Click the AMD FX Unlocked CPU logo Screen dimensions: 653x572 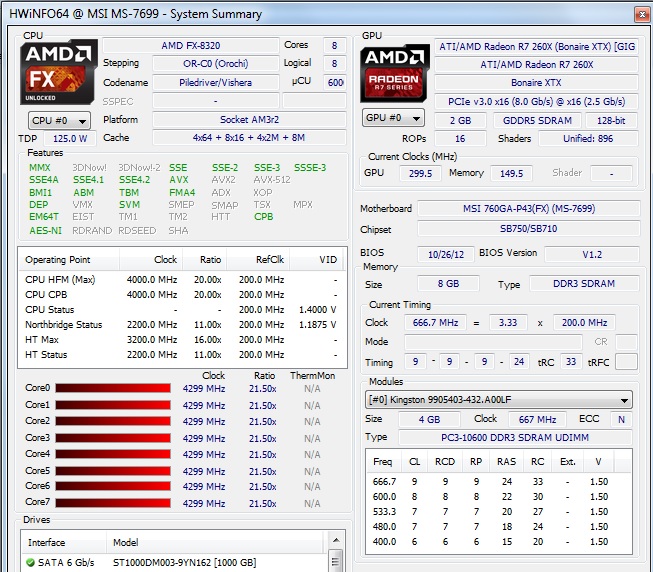click(x=59, y=71)
